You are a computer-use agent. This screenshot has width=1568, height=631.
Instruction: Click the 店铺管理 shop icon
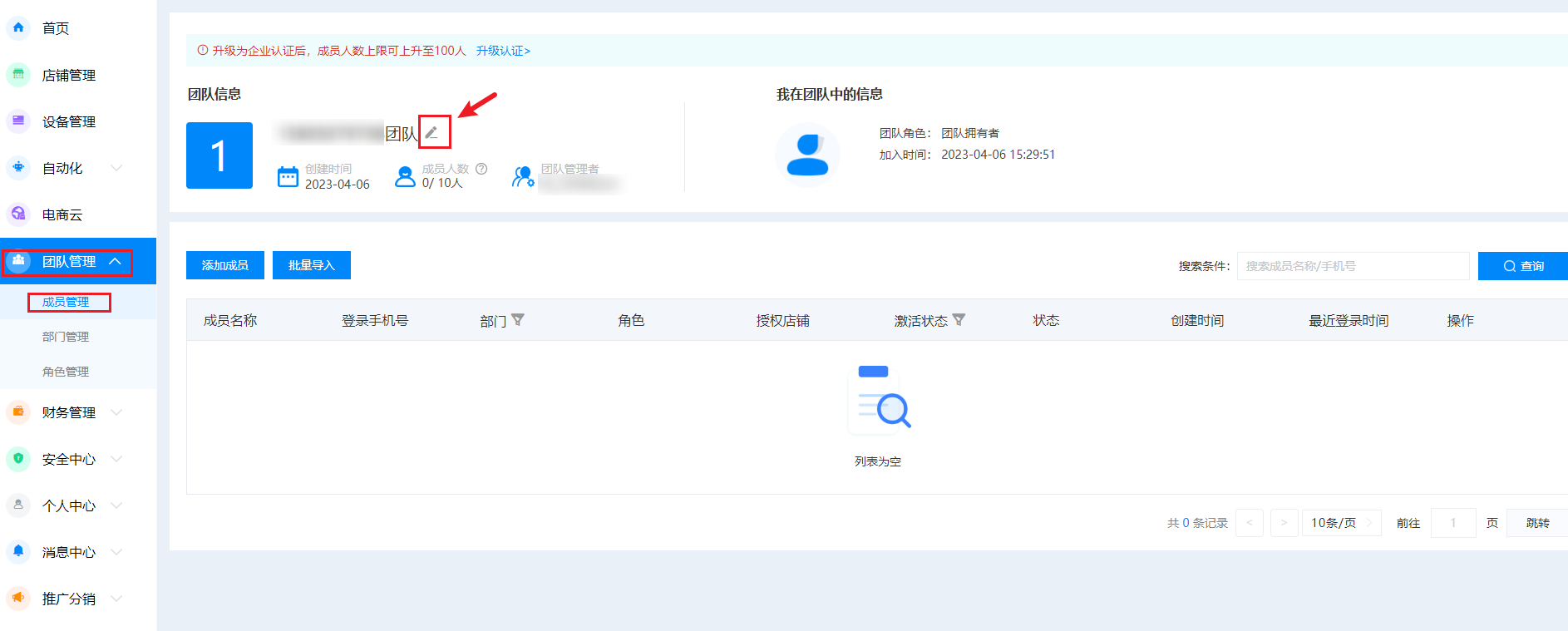click(x=18, y=75)
